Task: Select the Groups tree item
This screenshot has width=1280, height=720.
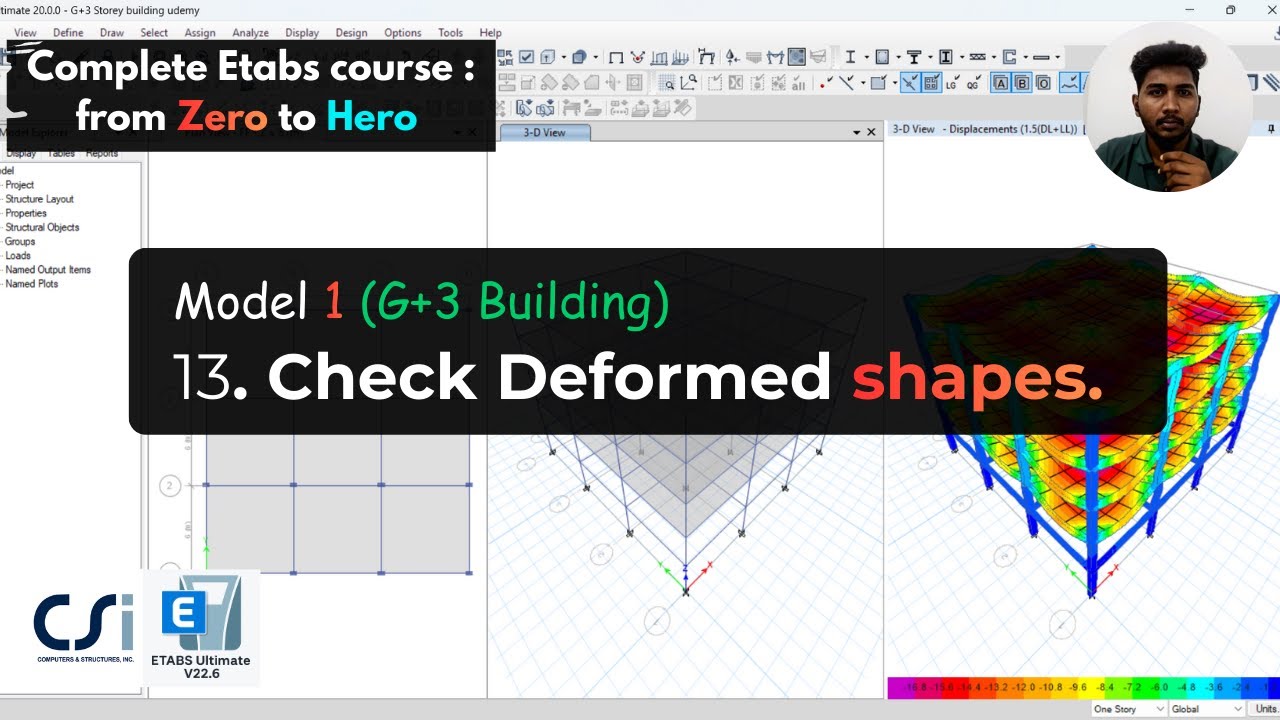Action: coord(20,241)
